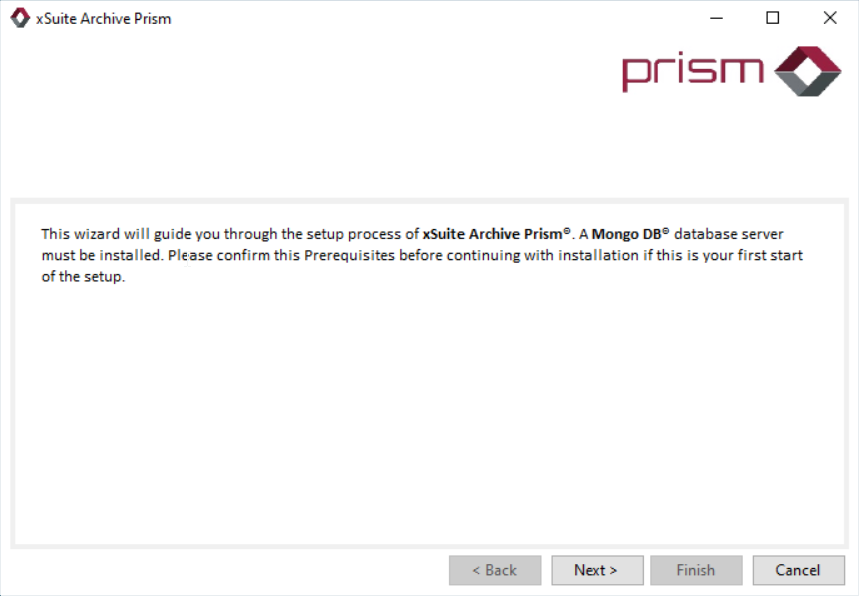The image size is (859, 596).
Task: Click the words "database server" in the text
Action: click(x=729, y=234)
